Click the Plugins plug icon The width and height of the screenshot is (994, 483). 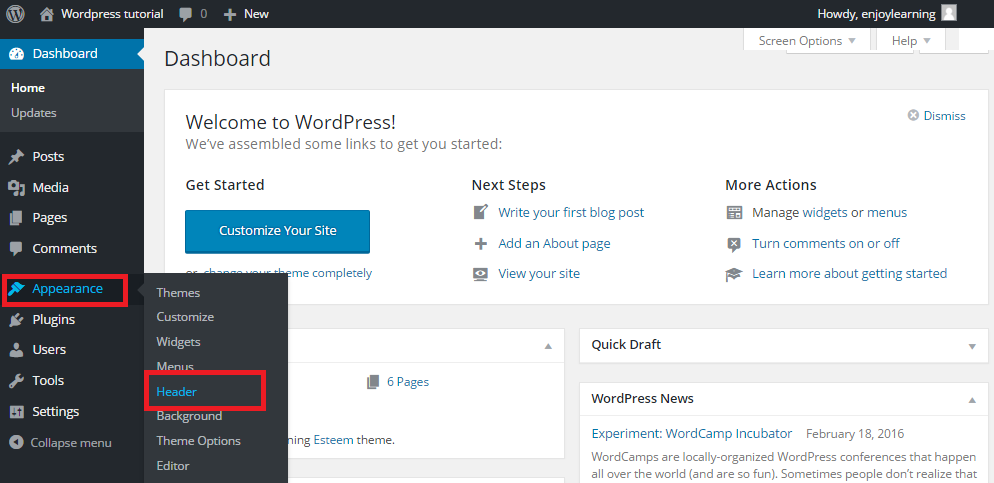[16, 319]
